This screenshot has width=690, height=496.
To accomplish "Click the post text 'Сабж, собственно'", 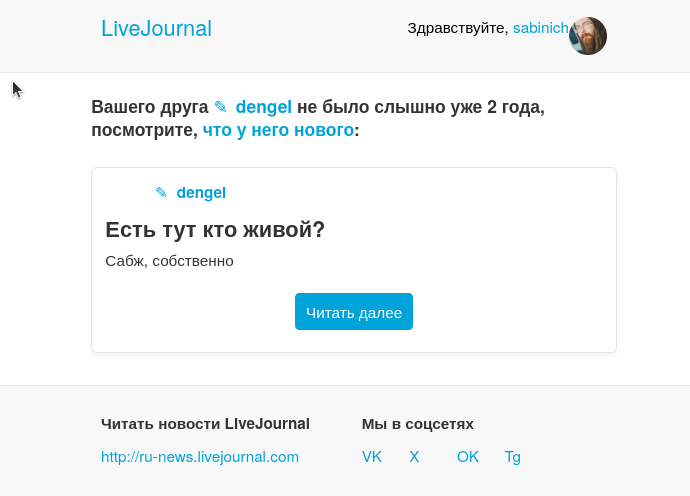I will pos(169,261).
